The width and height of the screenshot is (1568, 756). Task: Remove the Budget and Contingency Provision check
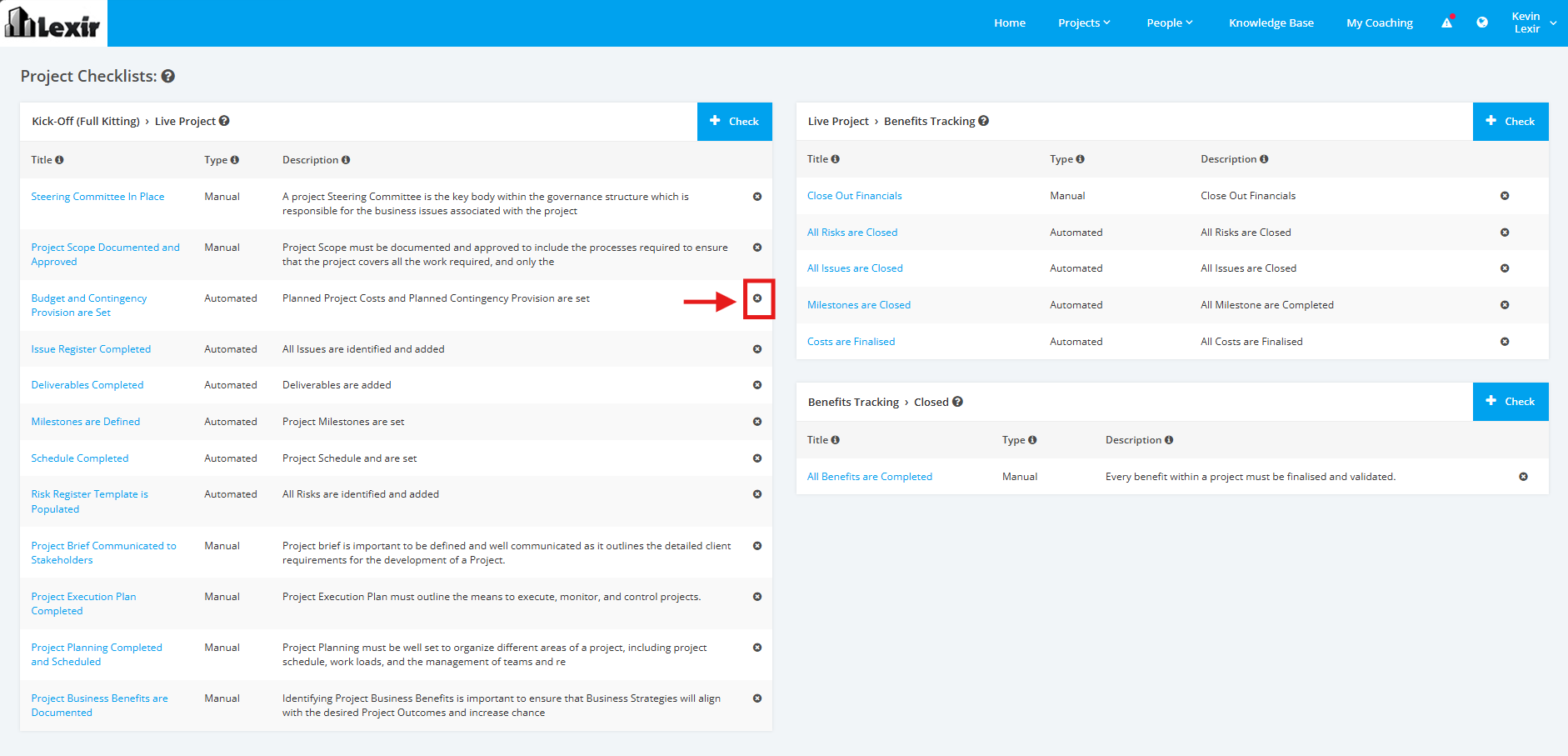757,298
